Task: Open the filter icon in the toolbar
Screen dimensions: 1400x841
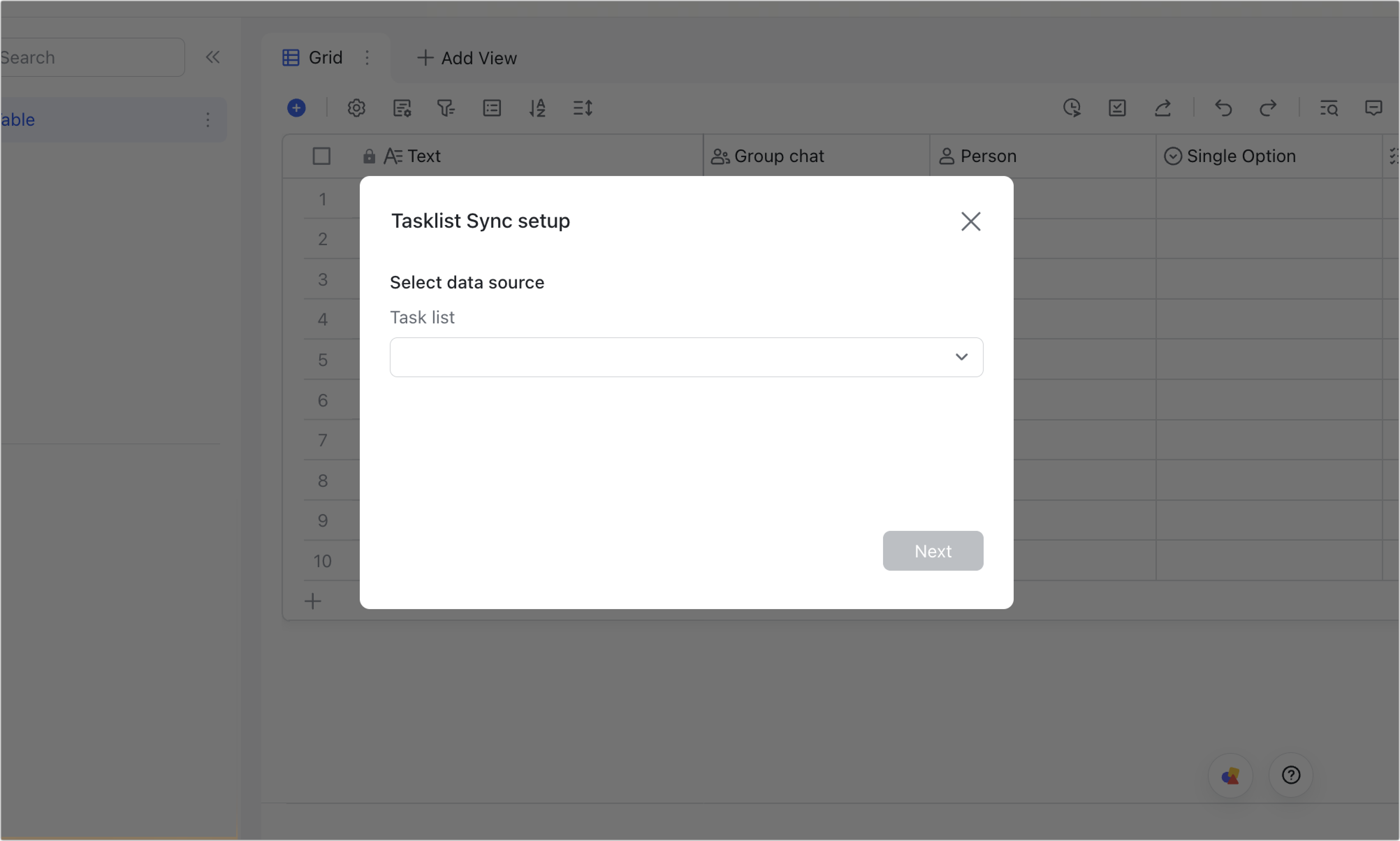Action: [447, 108]
